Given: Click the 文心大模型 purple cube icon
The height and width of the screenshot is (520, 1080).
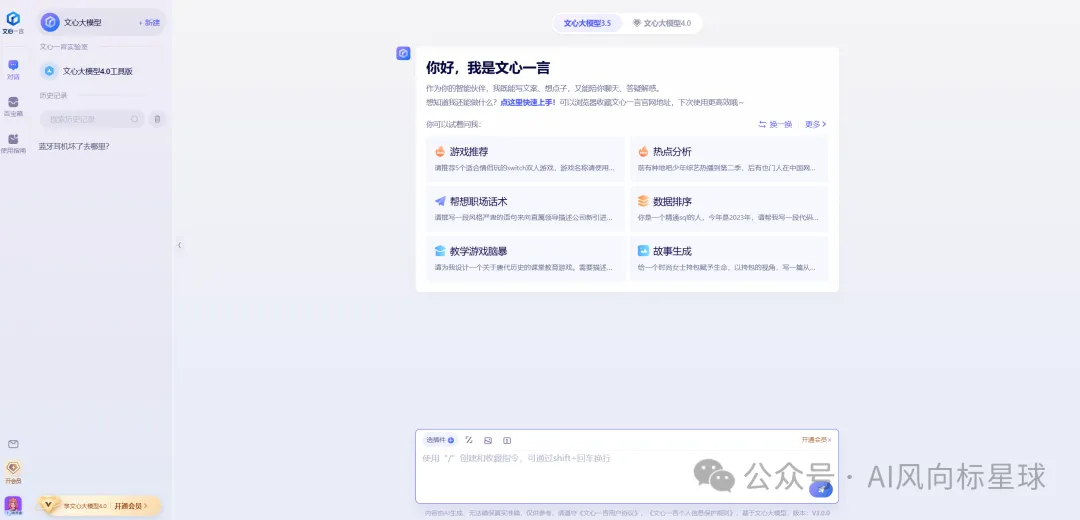Looking at the screenshot, I should (x=50, y=22).
